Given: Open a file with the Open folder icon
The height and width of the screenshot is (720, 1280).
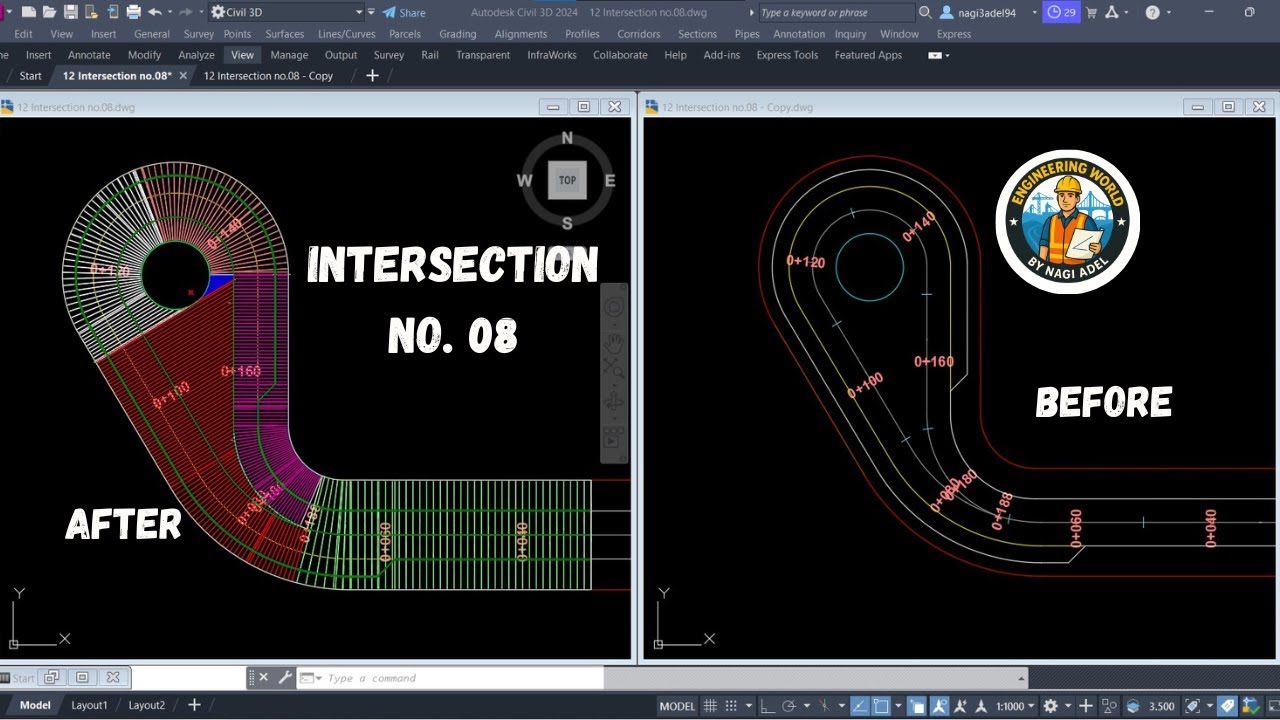Looking at the screenshot, I should (49, 12).
